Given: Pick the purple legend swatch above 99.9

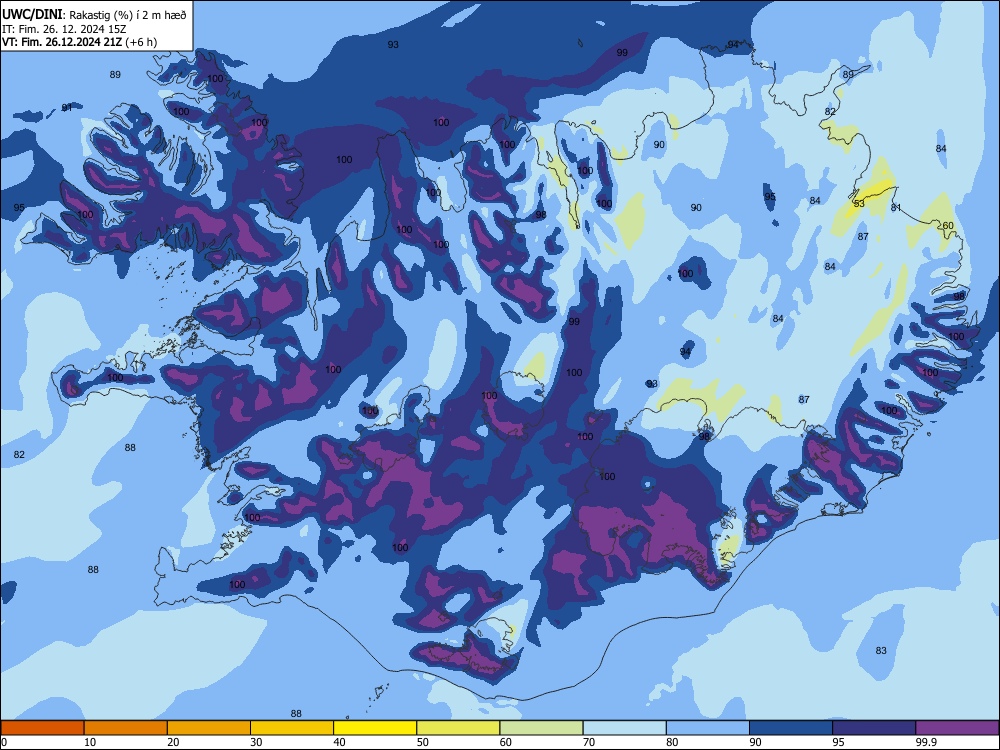Looking at the screenshot, I should tap(957, 728).
